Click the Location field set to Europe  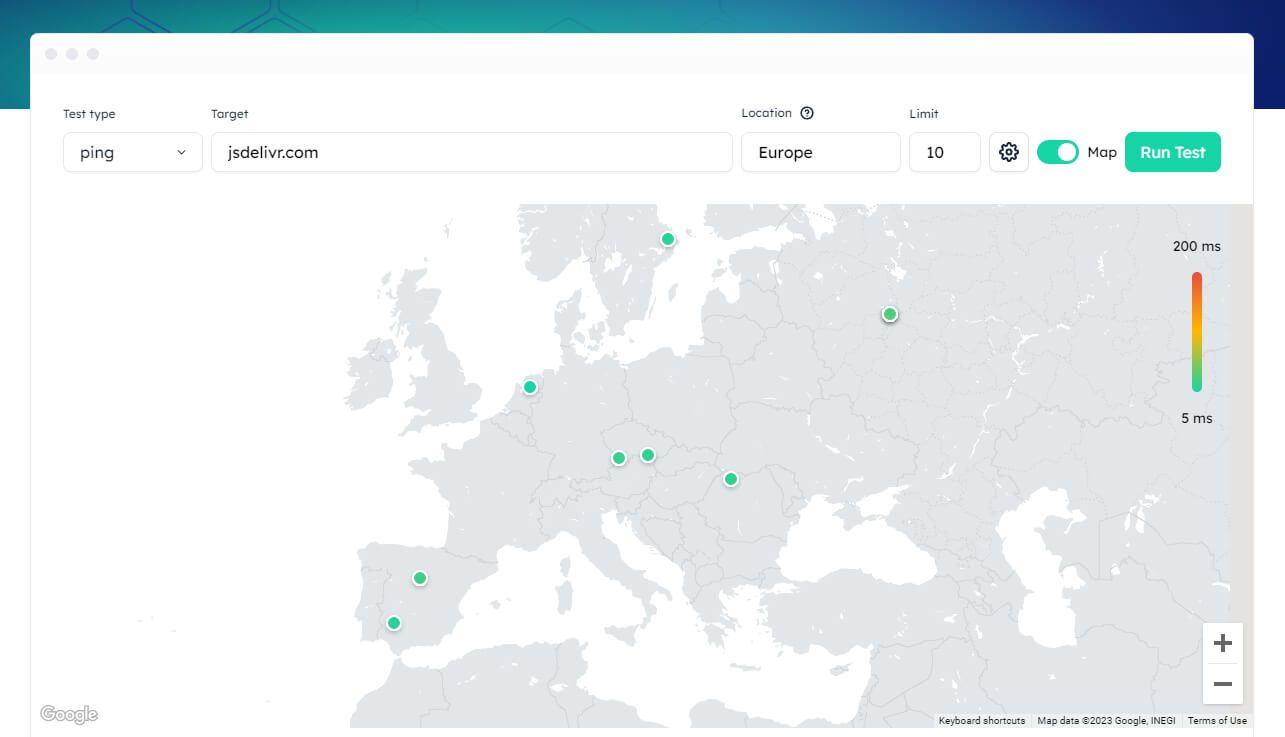(820, 153)
